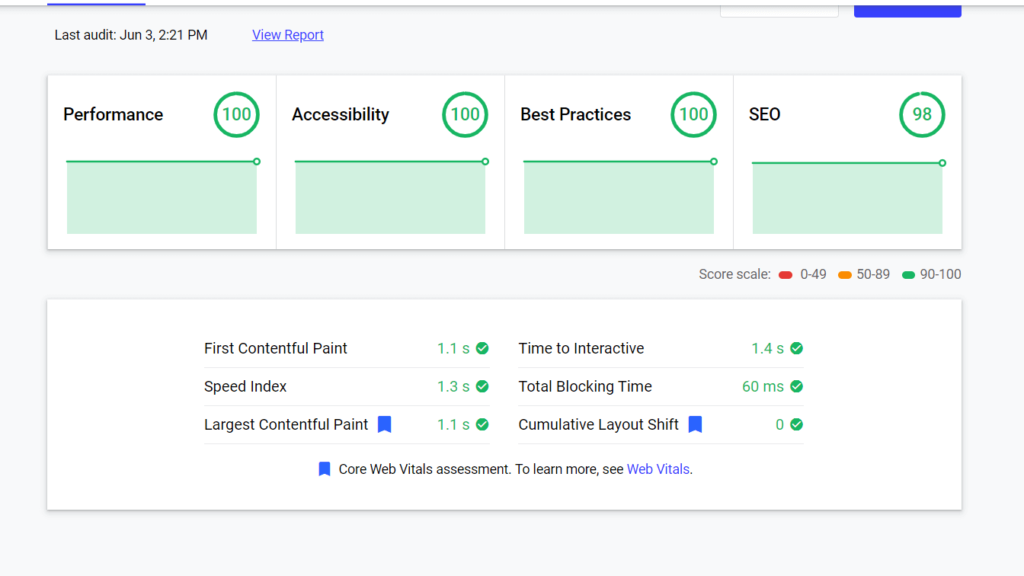This screenshot has width=1024, height=576.
Task: Click the SEO history chart endpoint
Action: point(942,163)
